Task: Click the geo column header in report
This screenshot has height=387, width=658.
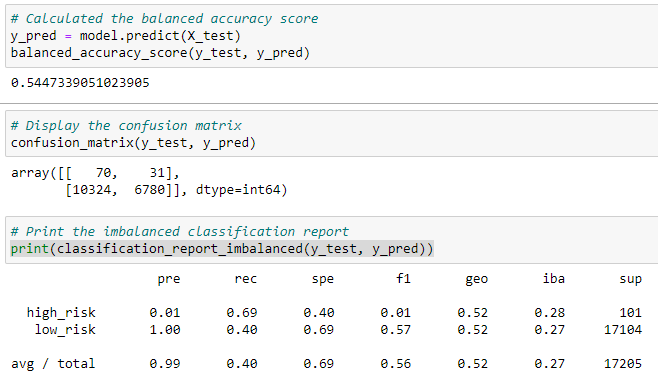Action: point(477,279)
